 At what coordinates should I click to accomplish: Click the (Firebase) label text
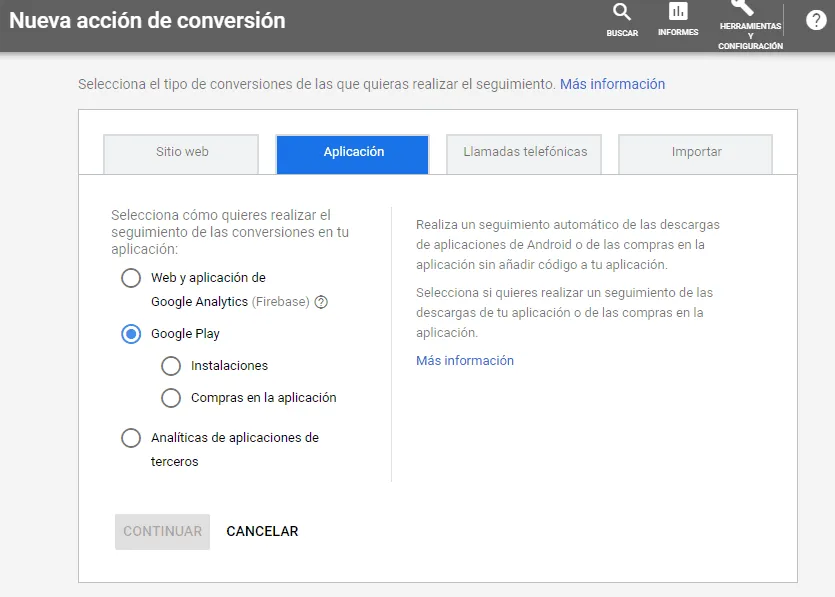coord(281,302)
